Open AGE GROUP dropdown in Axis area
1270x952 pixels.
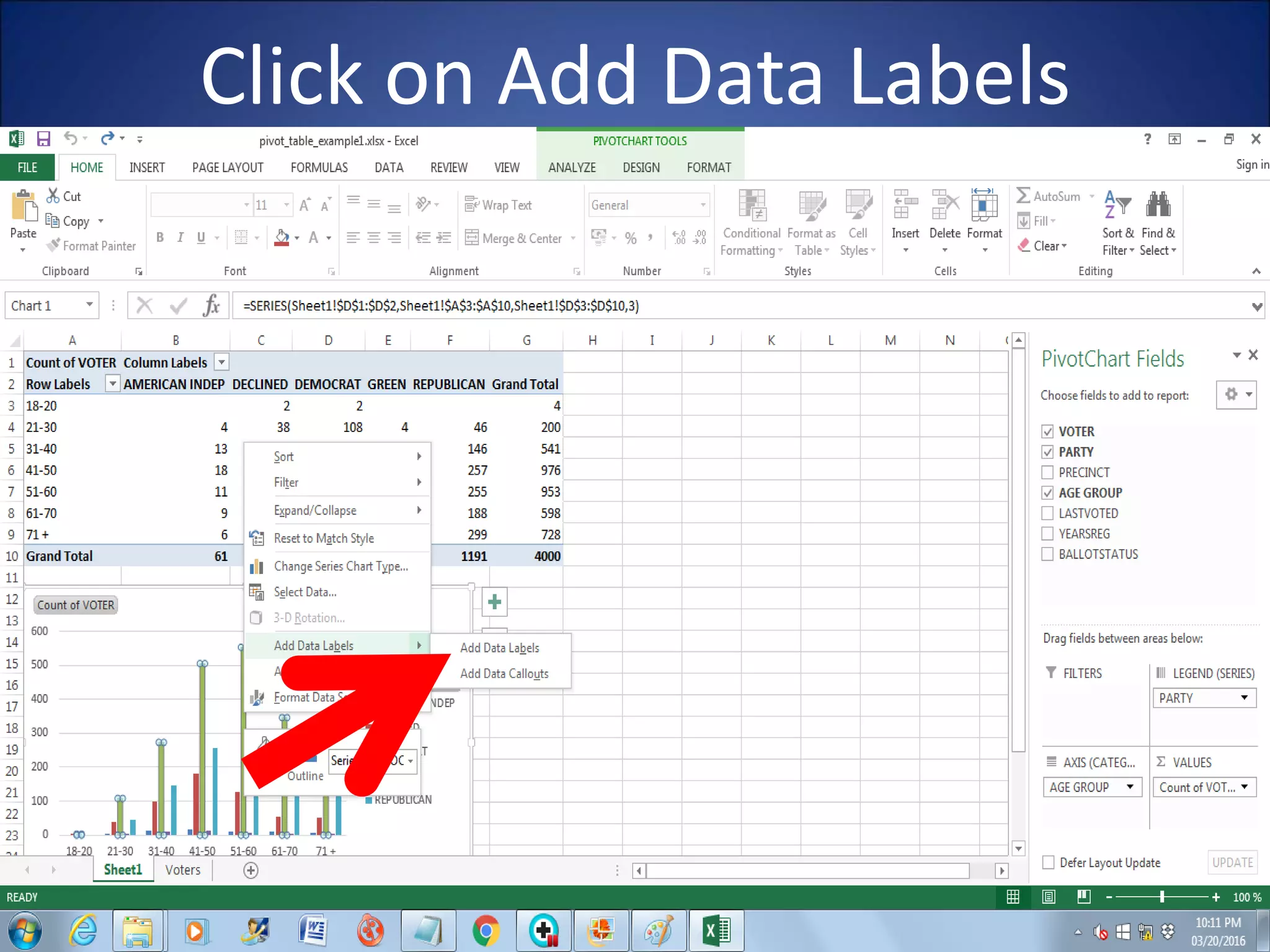click(1130, 787)
